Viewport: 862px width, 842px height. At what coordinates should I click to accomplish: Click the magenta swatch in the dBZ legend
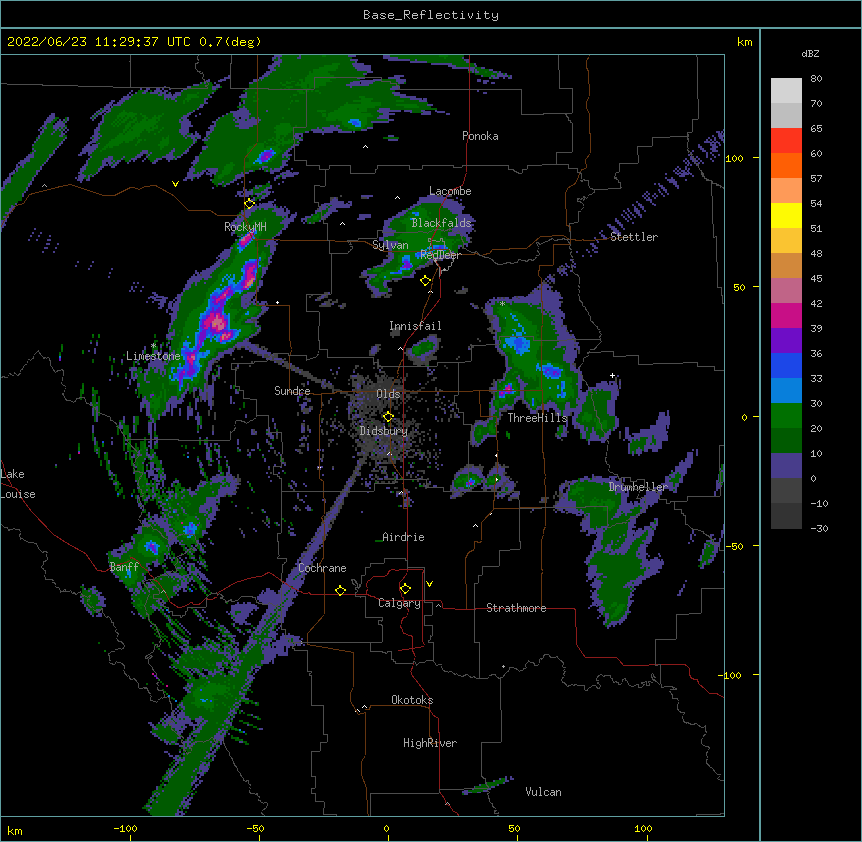pyautogui.click(x=786, y=315)
